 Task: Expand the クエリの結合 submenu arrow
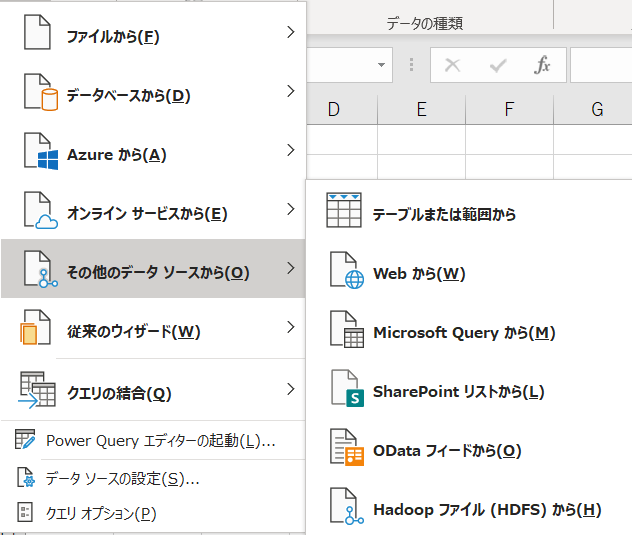coord(291,389)
